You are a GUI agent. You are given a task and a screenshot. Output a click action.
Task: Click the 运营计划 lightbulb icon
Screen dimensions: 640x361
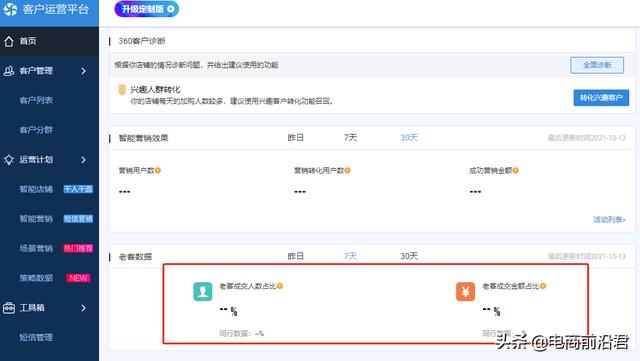coord(9,160)
